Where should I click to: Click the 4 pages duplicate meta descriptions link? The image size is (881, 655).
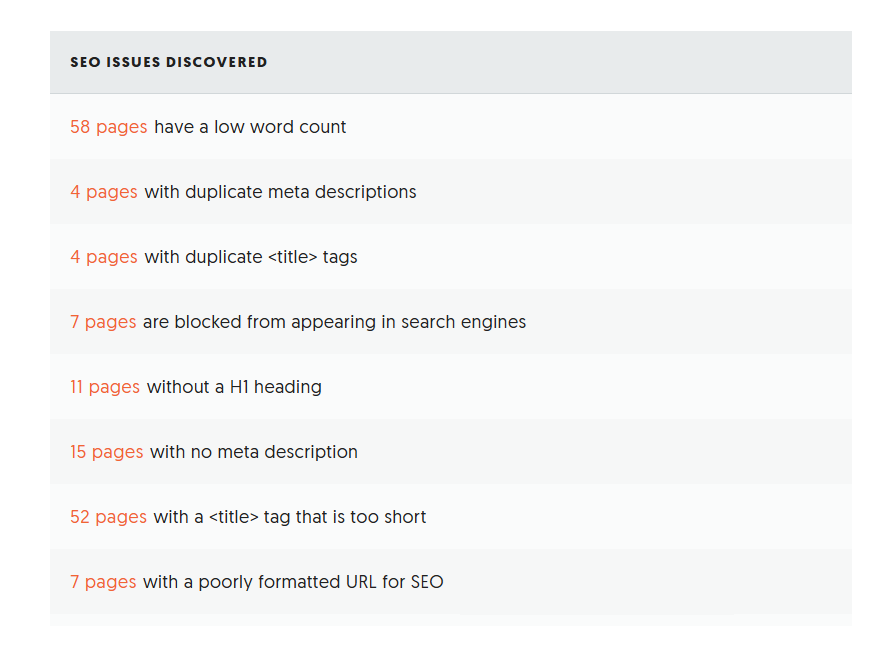(104, 192)
